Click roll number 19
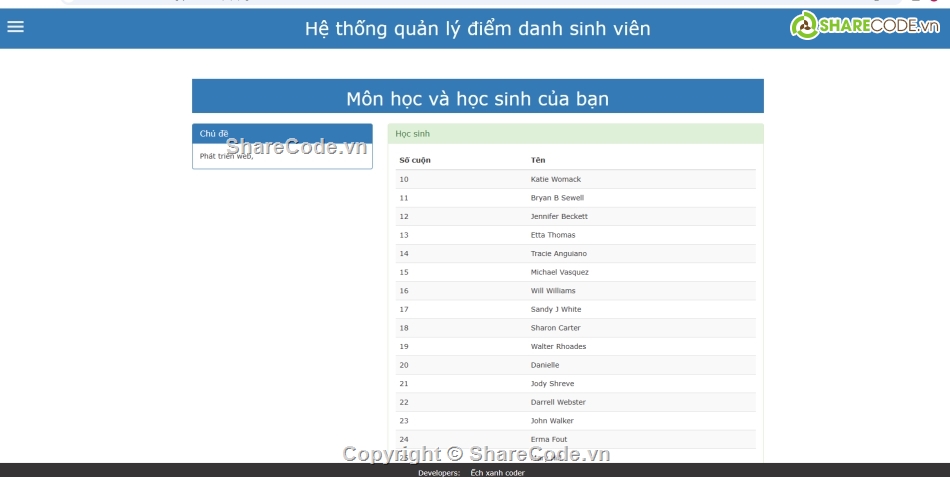This screenshot has width=950, height=477. (x=404, y=347)
